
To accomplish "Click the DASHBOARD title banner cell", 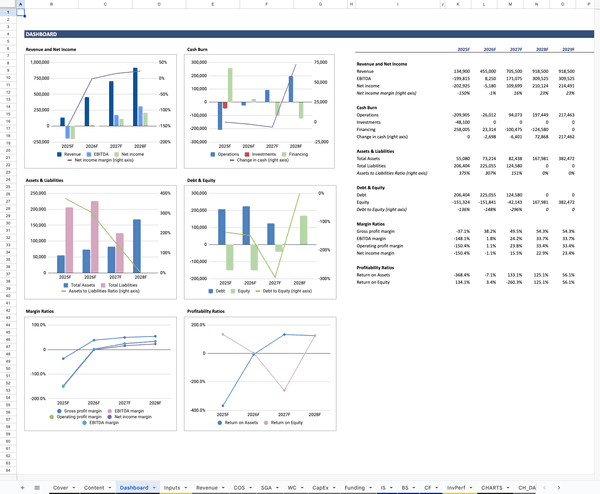I will (x=100, y=35).
